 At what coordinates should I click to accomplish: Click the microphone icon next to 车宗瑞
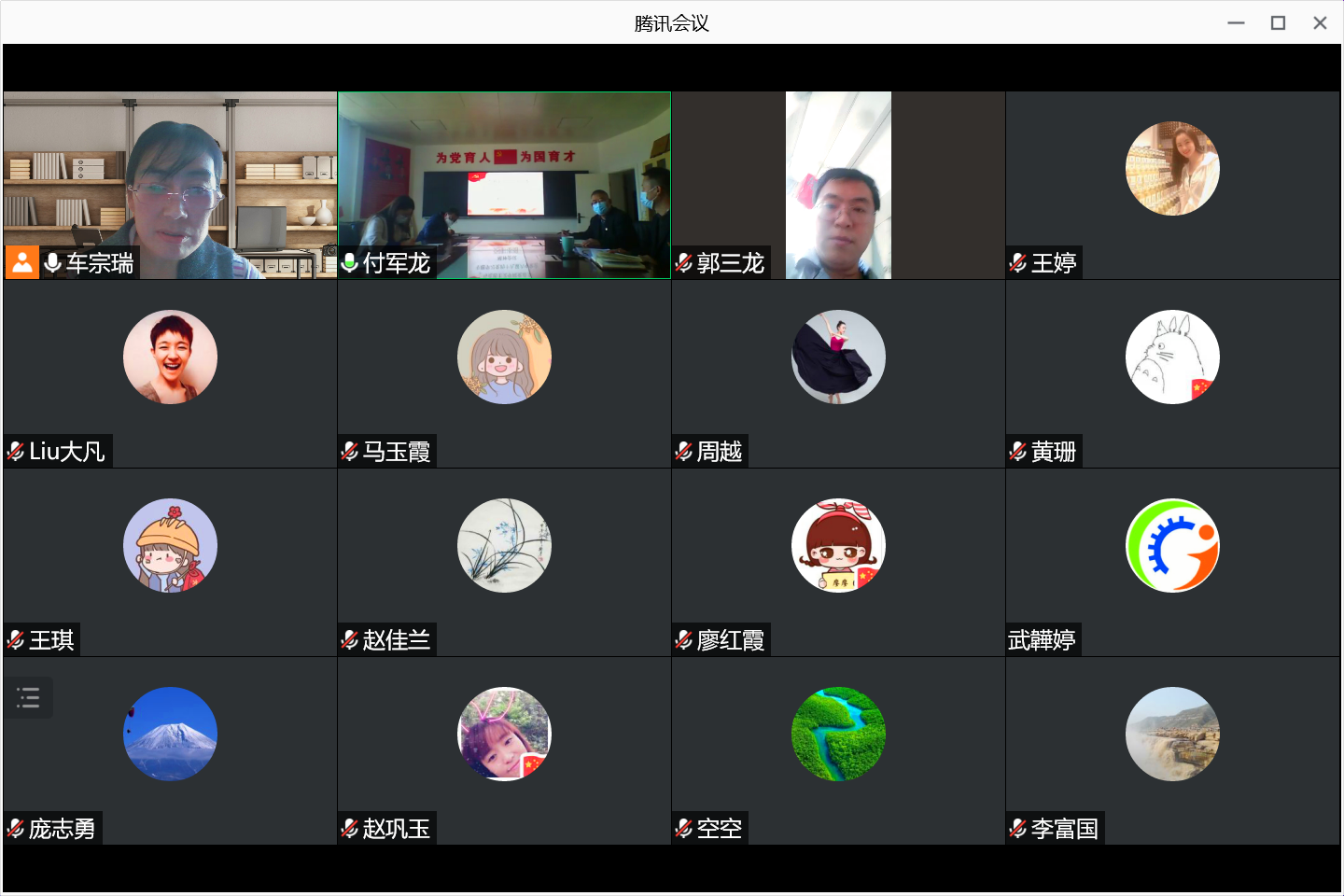[53, 263]
